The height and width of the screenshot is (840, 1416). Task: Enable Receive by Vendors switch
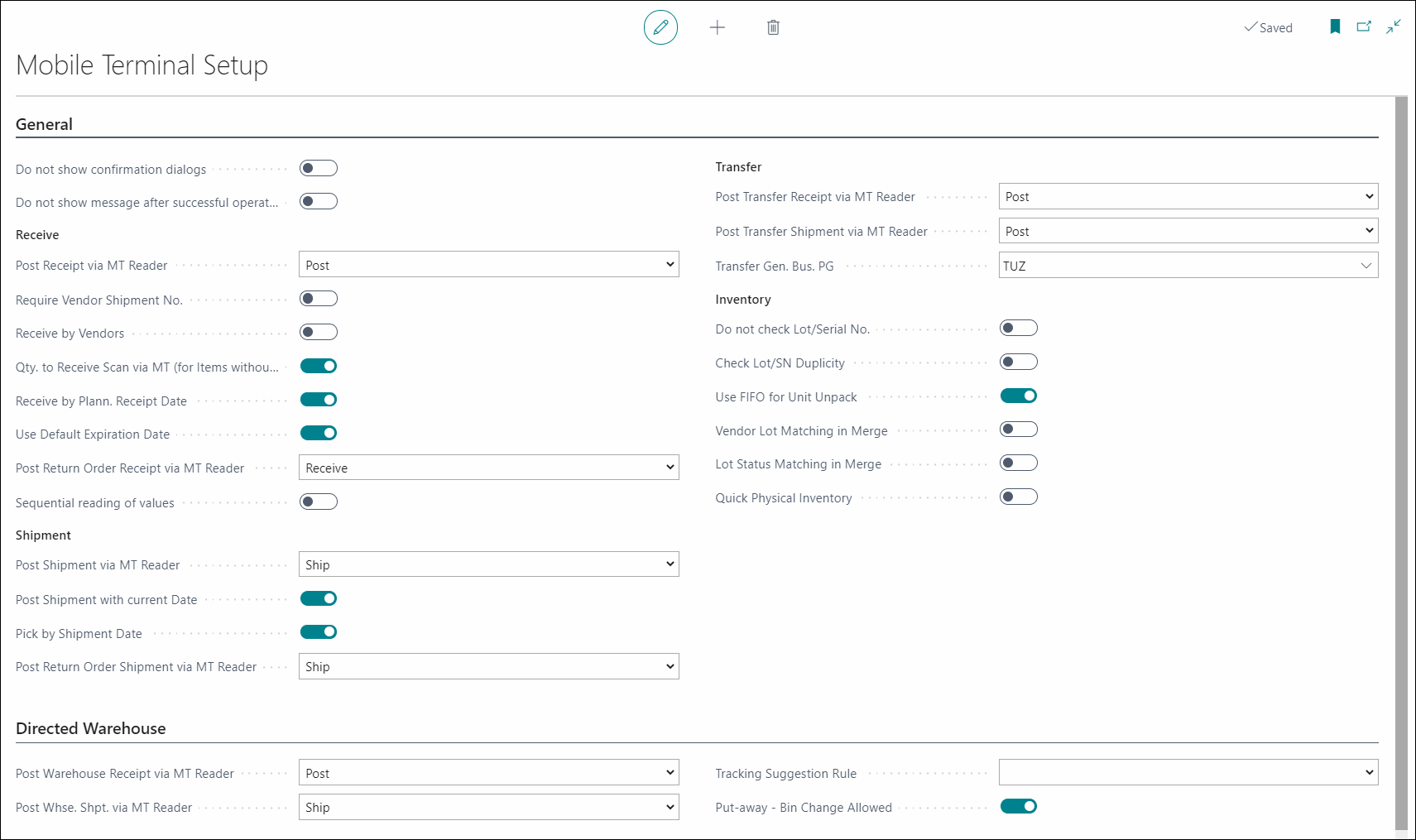(319, 333)
